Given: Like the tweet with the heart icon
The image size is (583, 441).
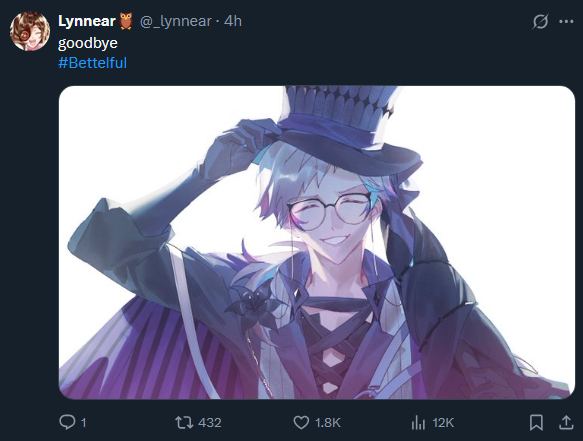Looking at the screenshot, I should [x=301, y=422].
